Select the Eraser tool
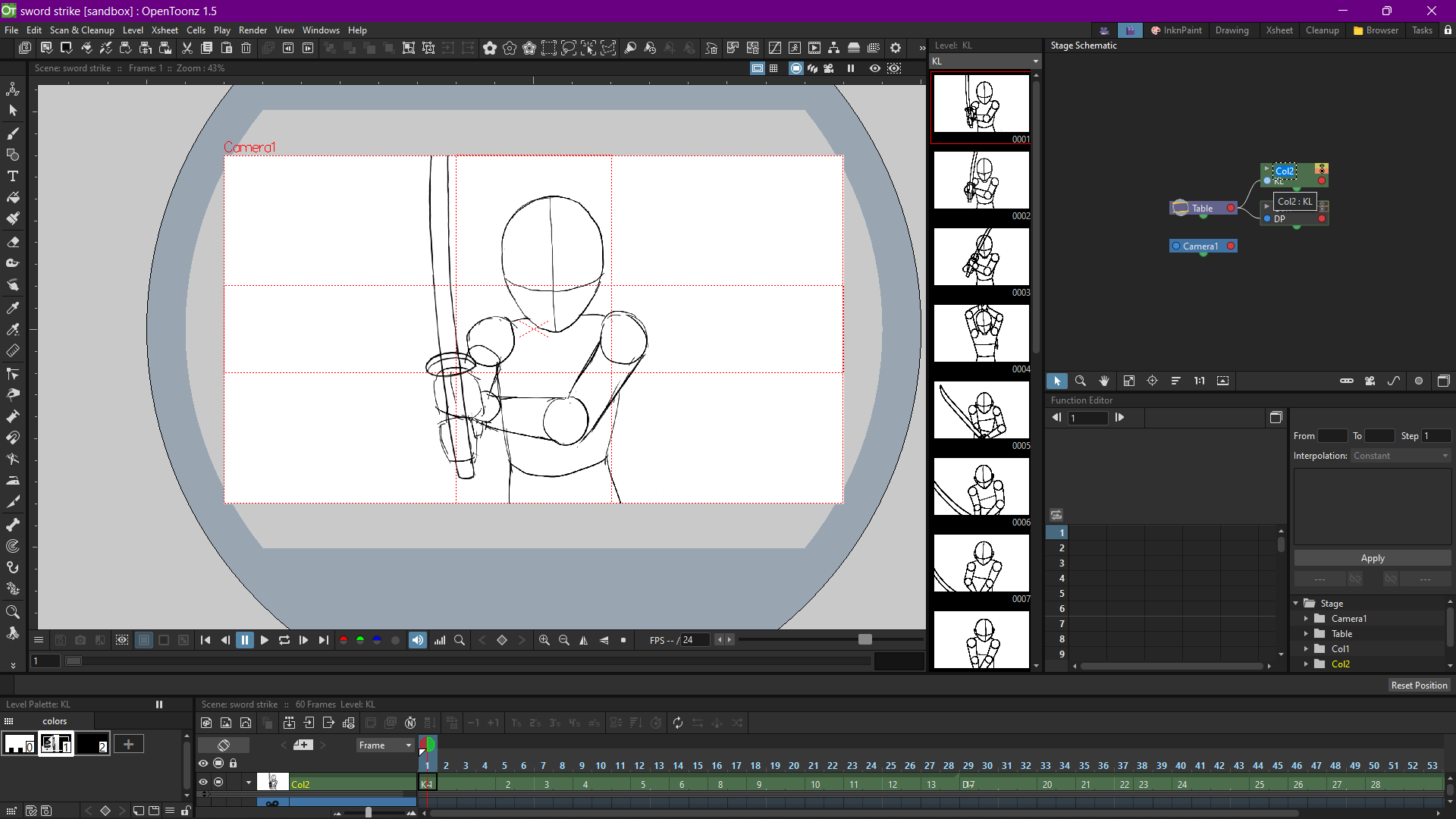Image resolution: width=1456 pixels, height=819 pixels. click(x=13, y=242)
